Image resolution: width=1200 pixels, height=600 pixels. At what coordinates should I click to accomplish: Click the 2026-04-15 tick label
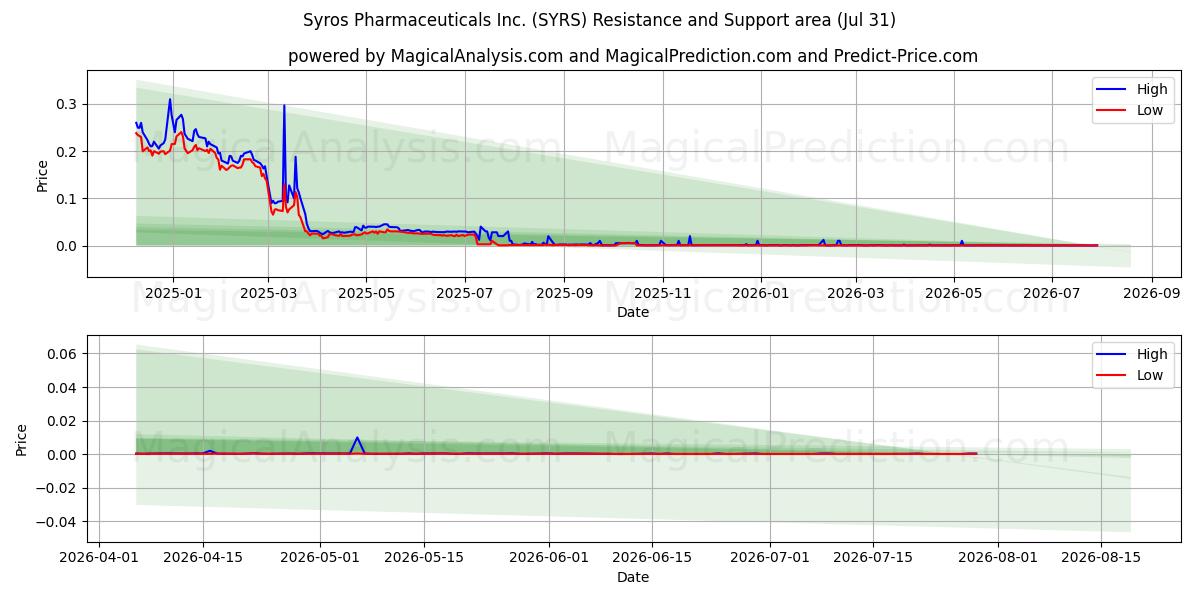tap(203, 558)
